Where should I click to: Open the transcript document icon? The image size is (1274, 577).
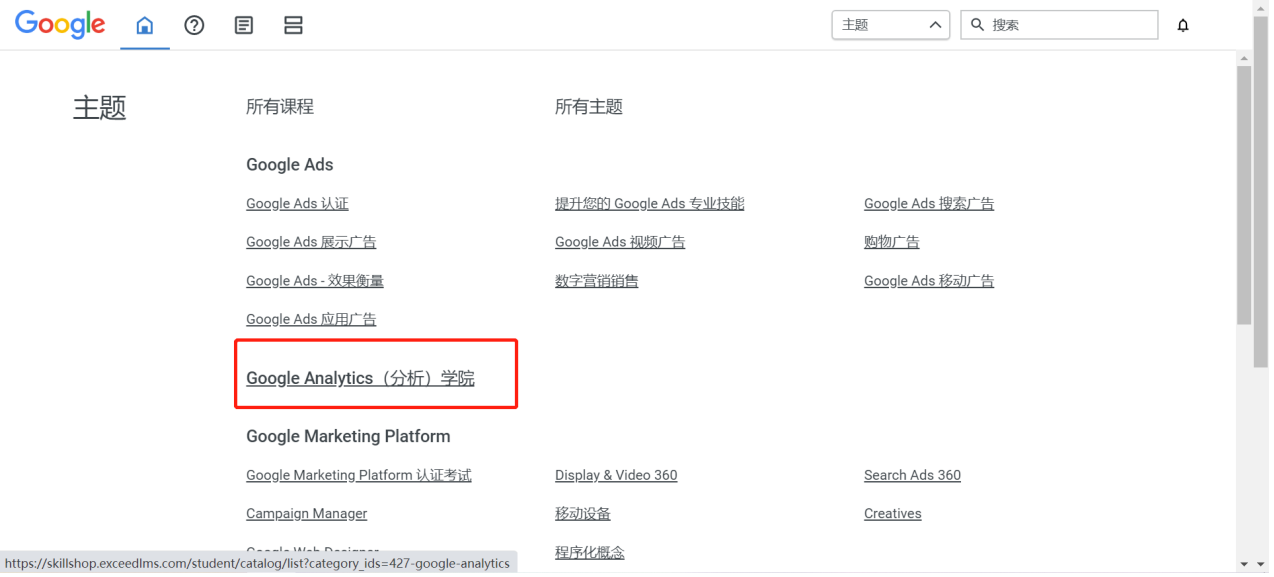coord(243,25)
